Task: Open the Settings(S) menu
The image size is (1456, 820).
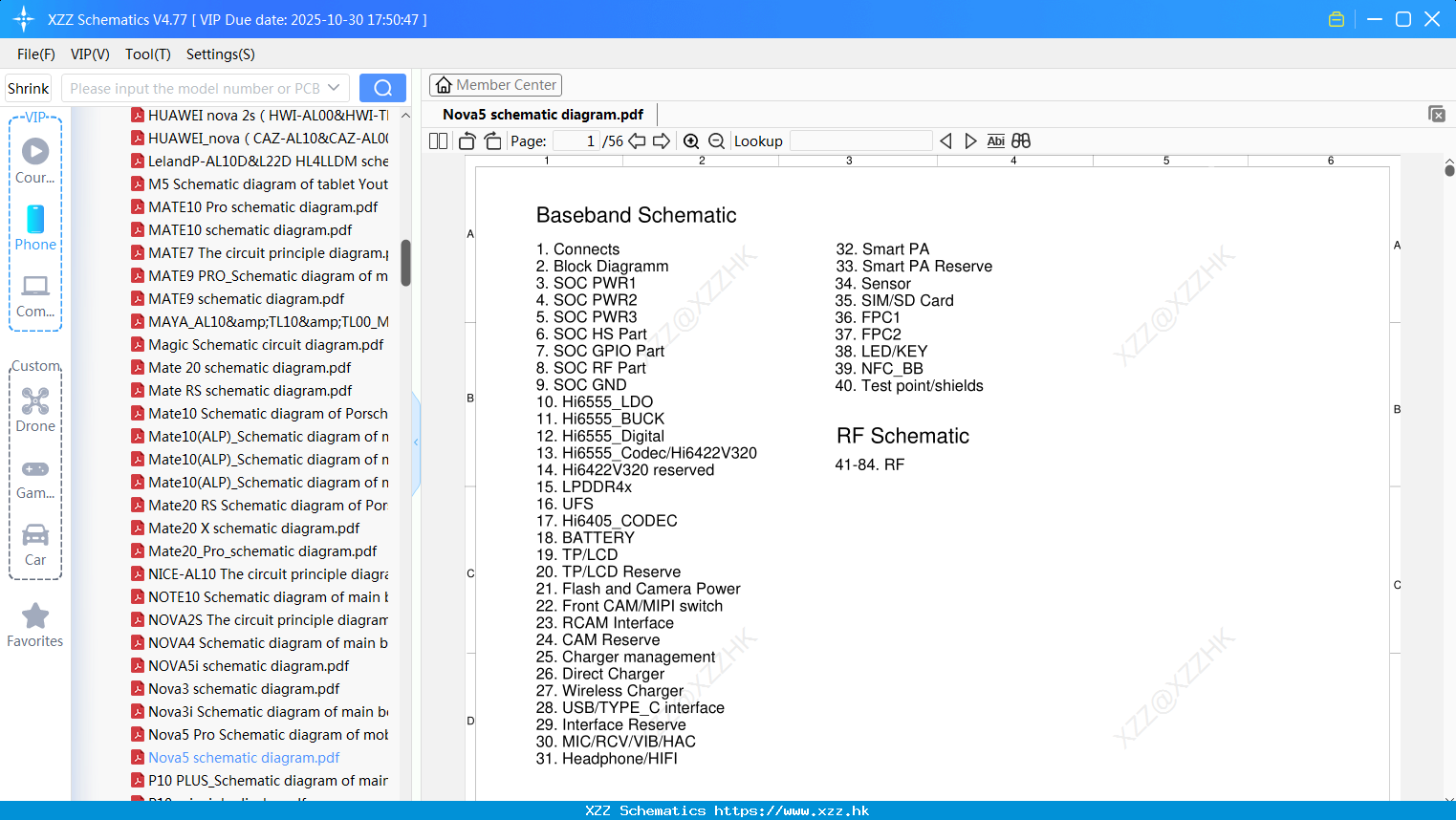Action: (221, 54)
